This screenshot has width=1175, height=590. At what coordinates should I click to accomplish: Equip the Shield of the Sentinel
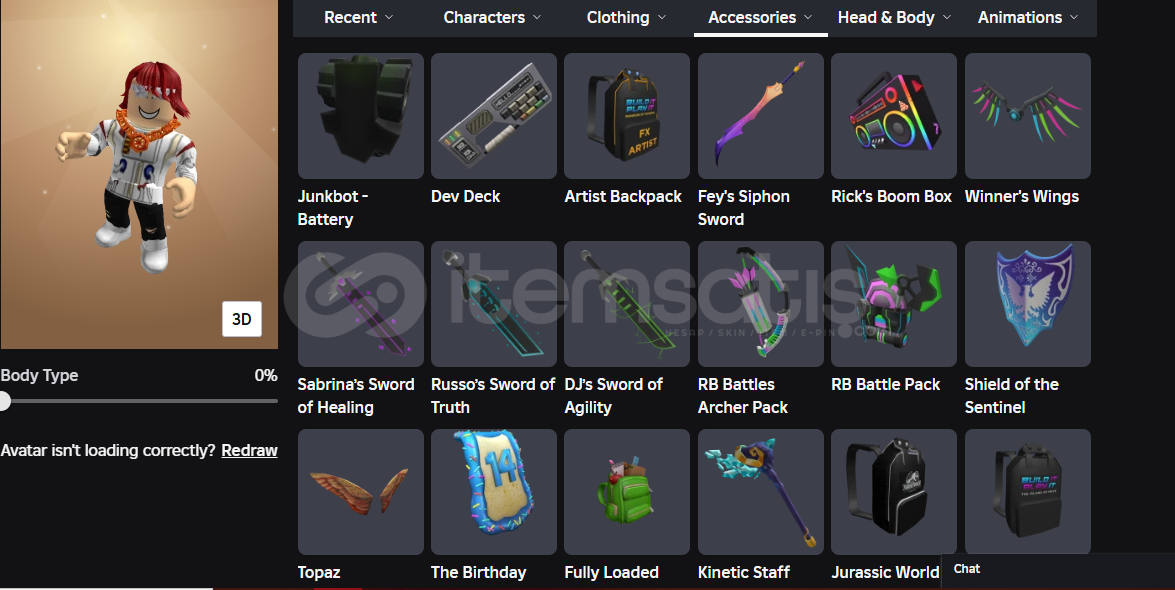coord(1027,304)
